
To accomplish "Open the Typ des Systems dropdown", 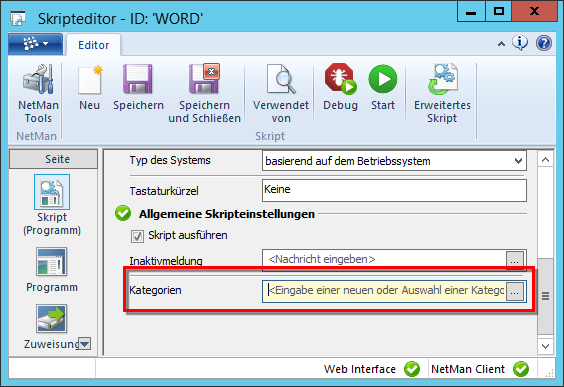I will point(394,161).
